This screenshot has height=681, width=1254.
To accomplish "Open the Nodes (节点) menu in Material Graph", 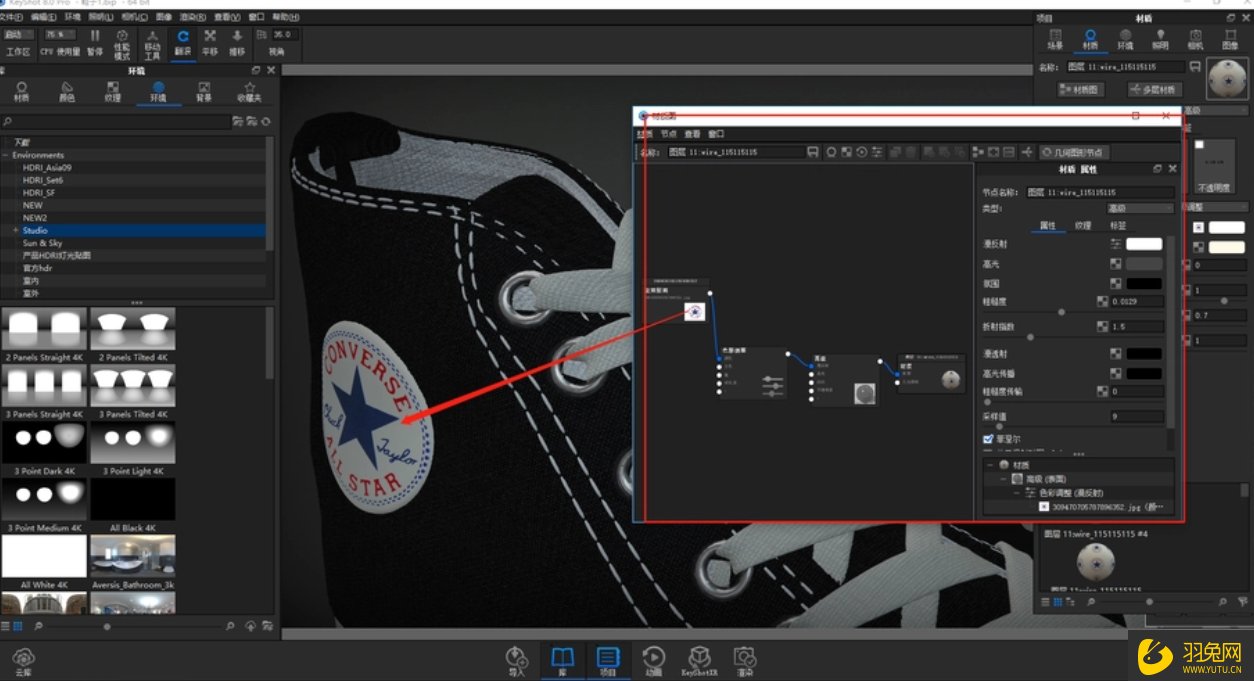I will pyautogui.click(x=668, y=134).
